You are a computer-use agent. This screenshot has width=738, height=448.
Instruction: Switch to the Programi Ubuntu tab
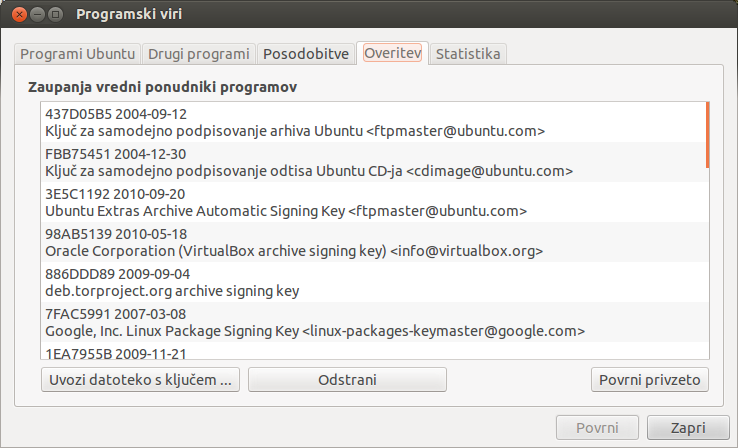(x=78, y=54)
